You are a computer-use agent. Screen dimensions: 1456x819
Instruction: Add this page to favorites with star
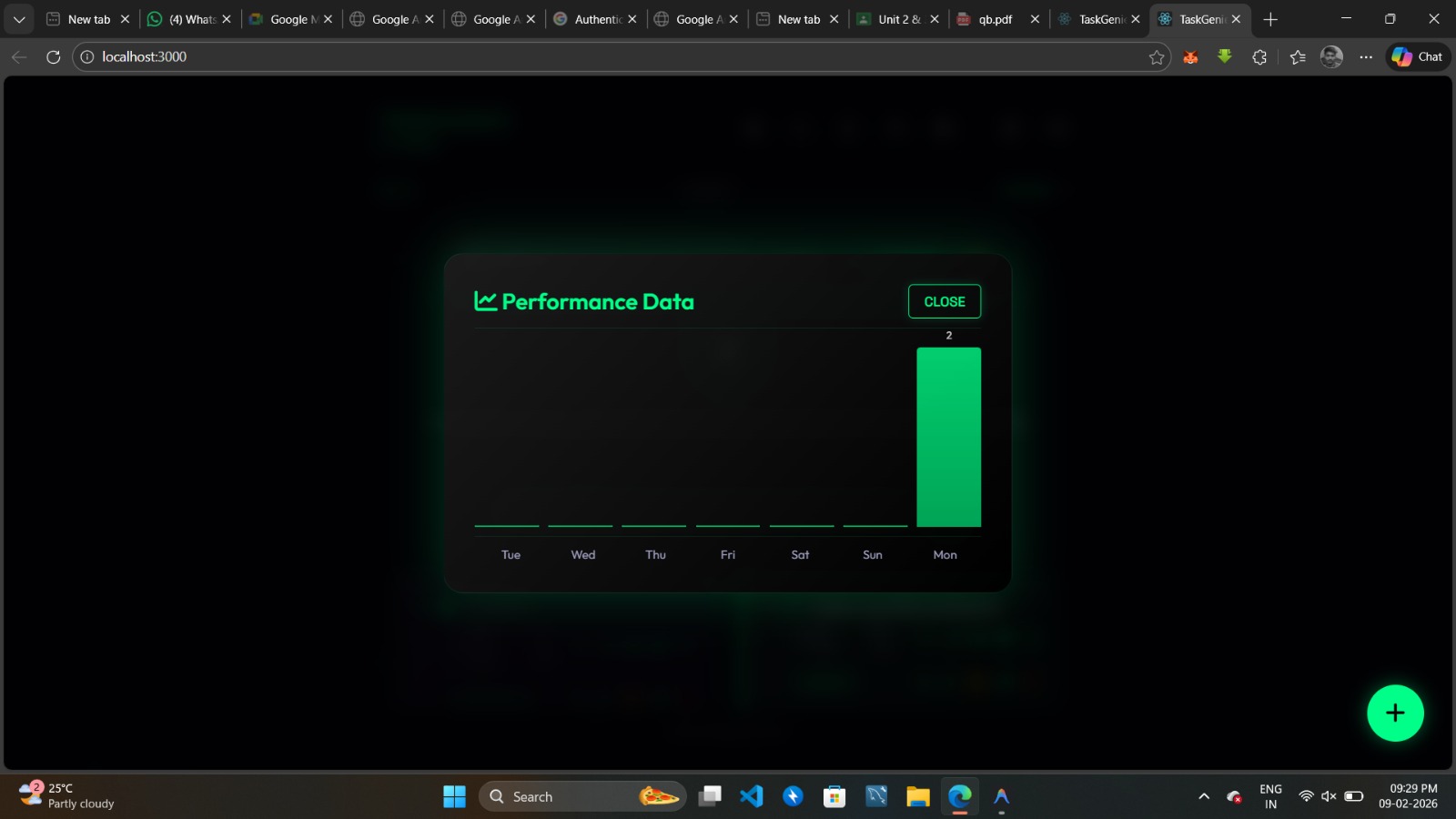(x=1157, y=57)
